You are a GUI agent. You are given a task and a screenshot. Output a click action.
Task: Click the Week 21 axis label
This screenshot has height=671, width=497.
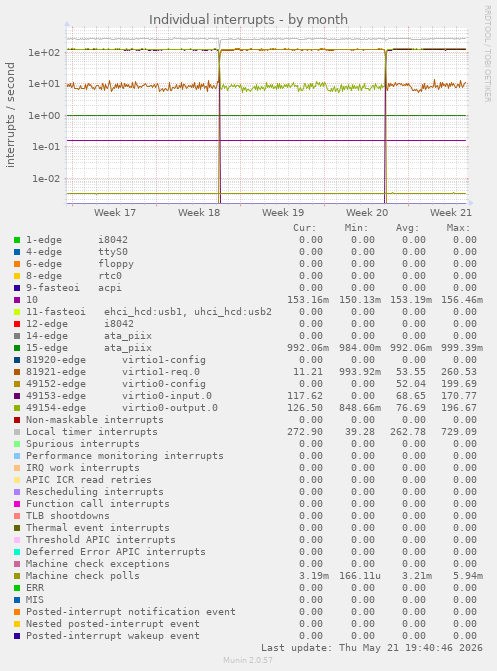[451, 213]
